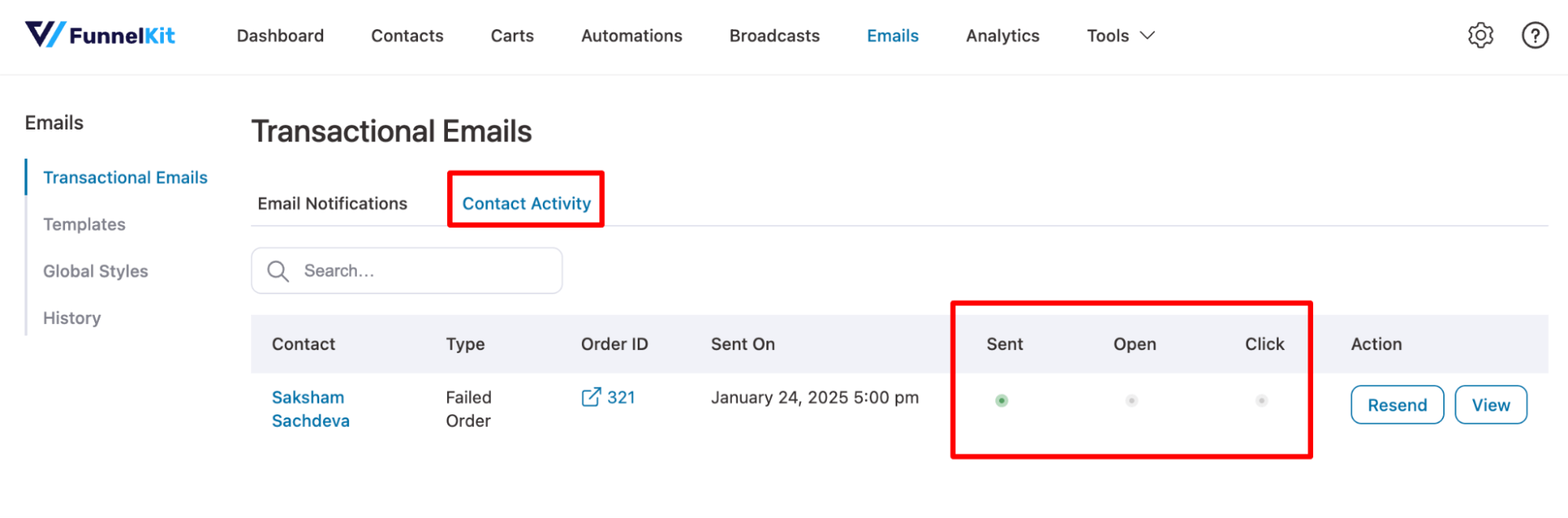Focus the Search input field

406,272
